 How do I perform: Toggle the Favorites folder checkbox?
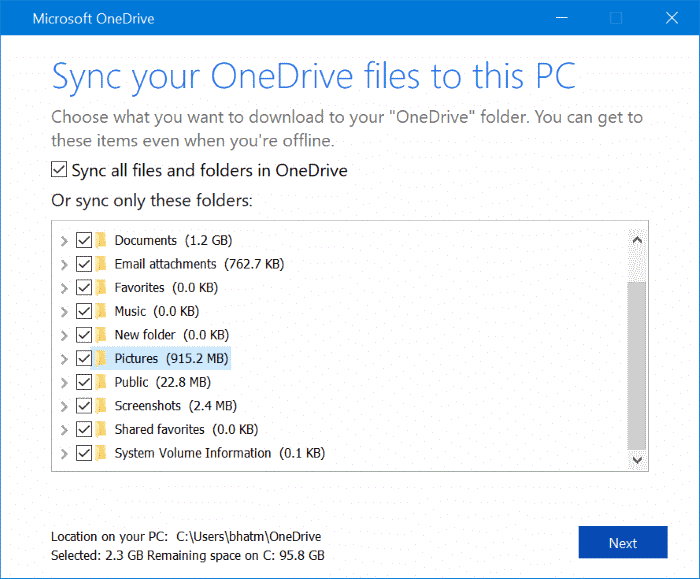point(84,287)
